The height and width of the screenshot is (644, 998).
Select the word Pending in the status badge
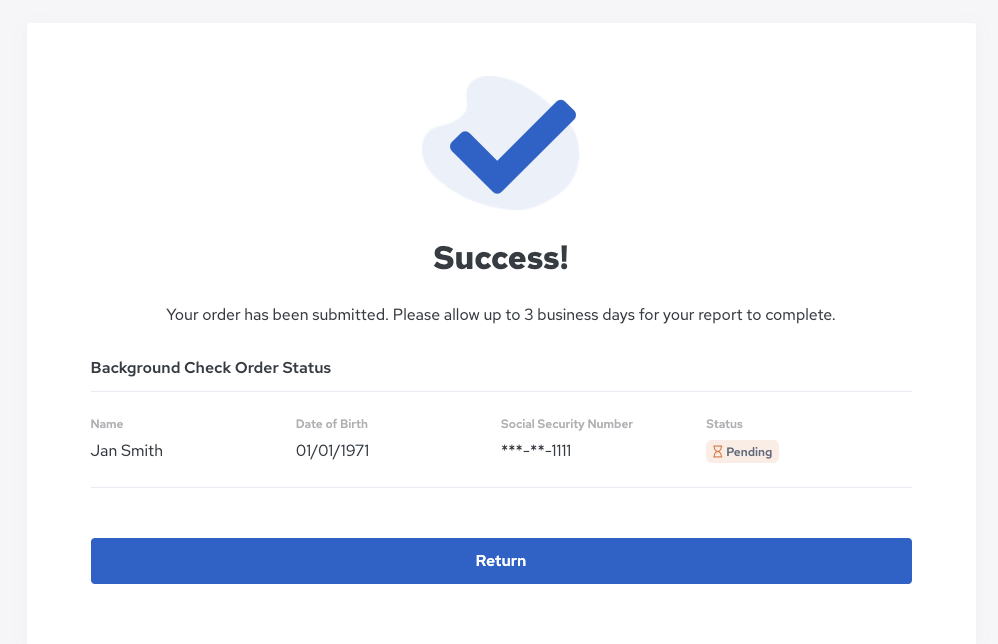tap(749, 452)
